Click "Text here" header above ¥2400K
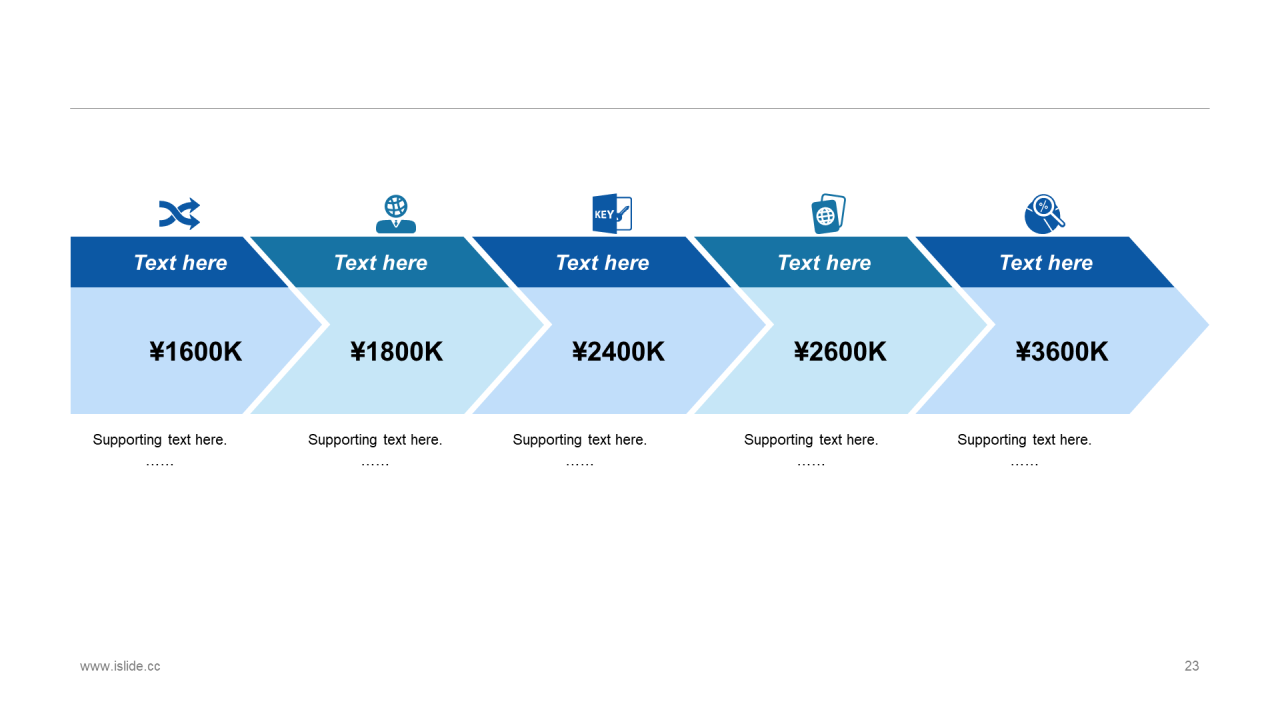Screen dimensions: 1280x720 point(602,263)
